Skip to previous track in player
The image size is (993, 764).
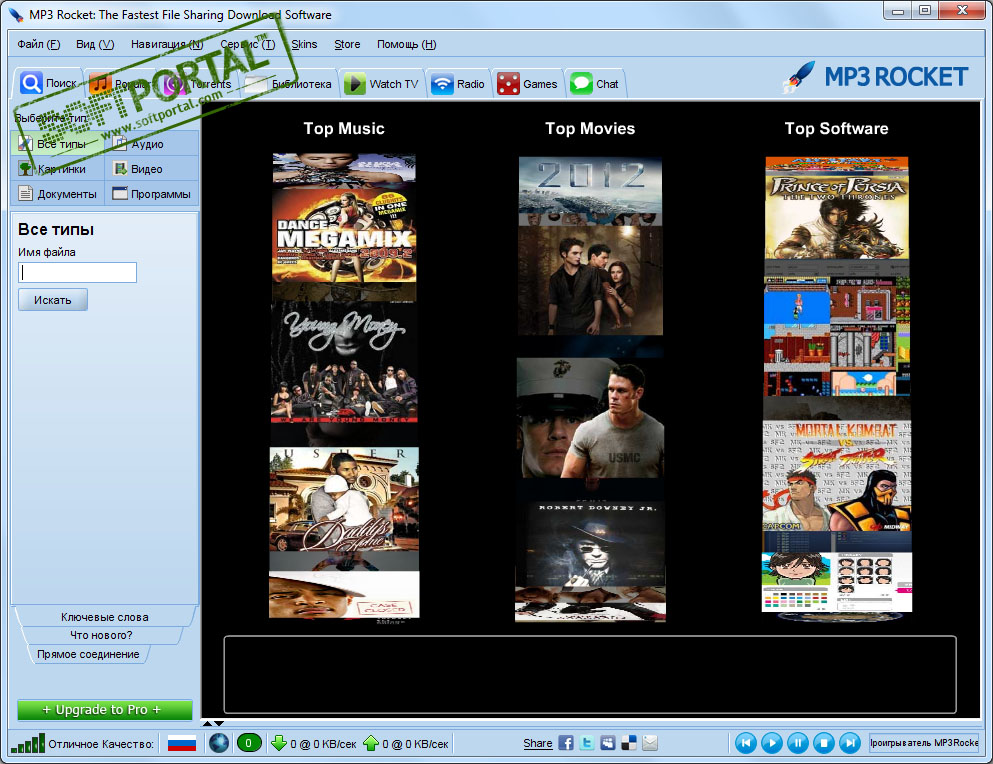(746, 742)
